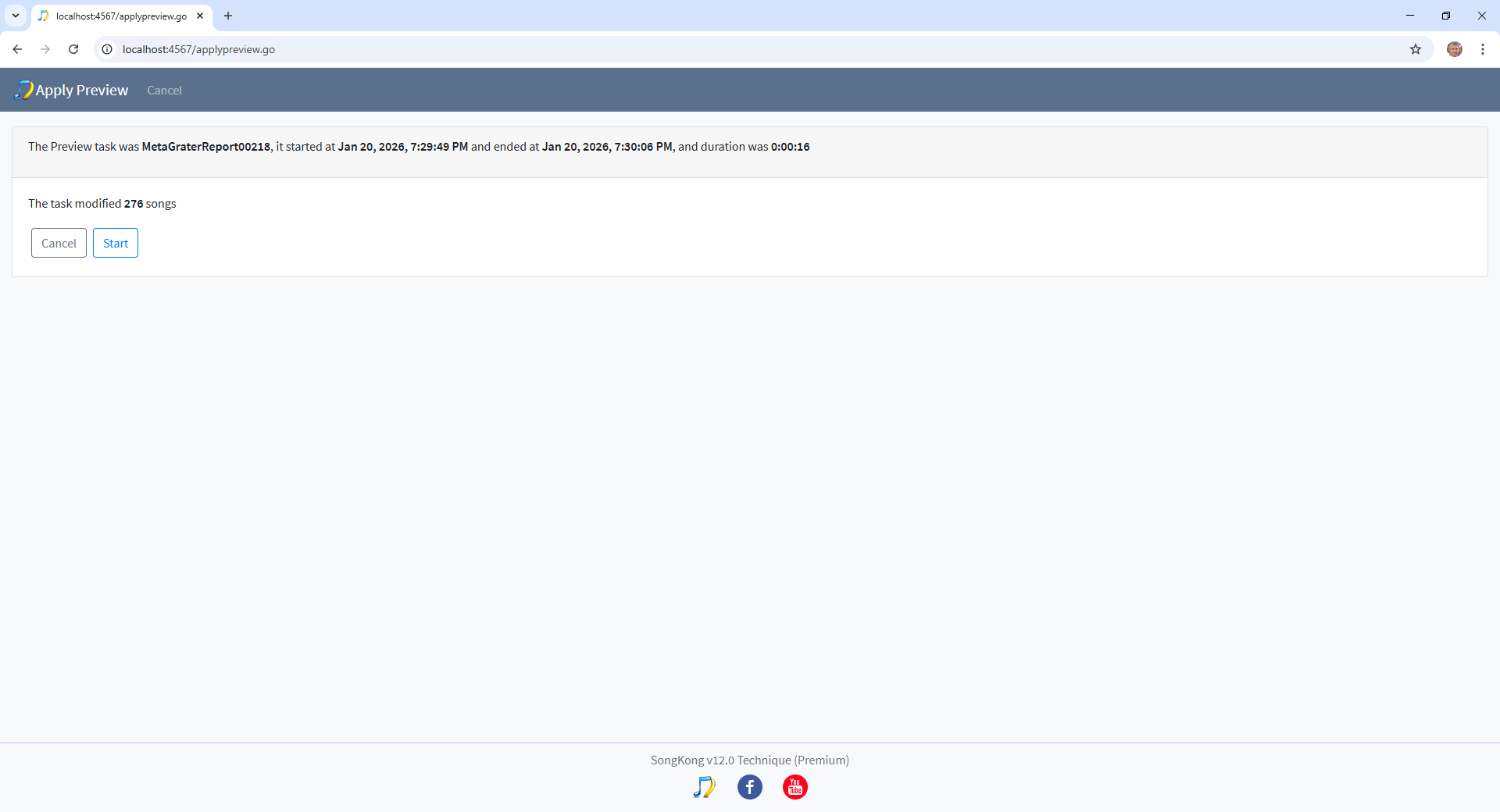Bookmark this page with the star icon

pyautogui.click(x=1415, y=49)
